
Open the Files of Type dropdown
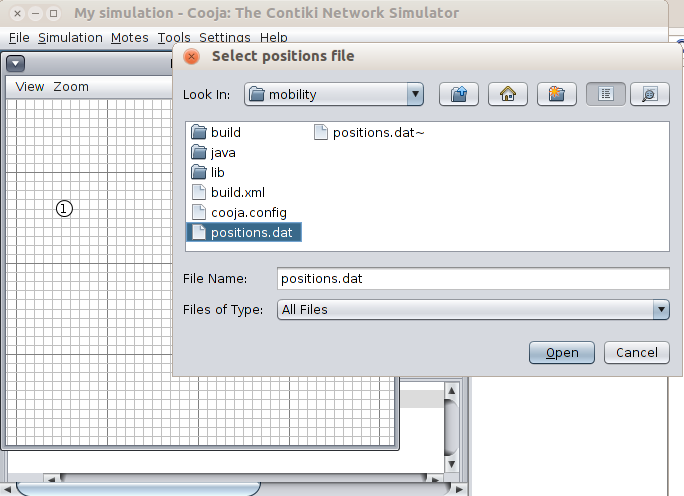point(660,310)
